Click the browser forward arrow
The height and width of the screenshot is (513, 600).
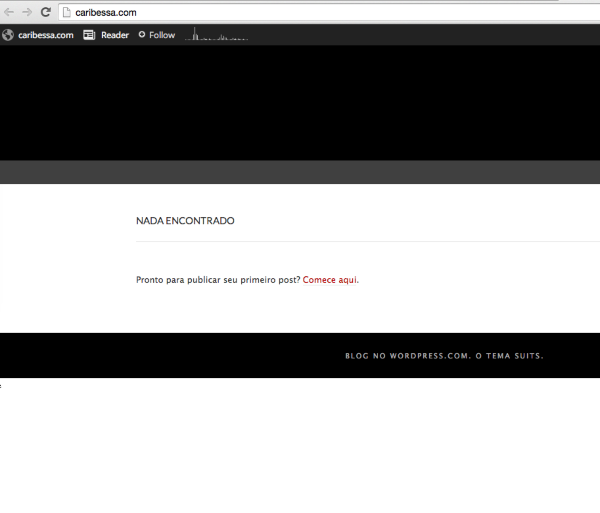tap(27, 12)
